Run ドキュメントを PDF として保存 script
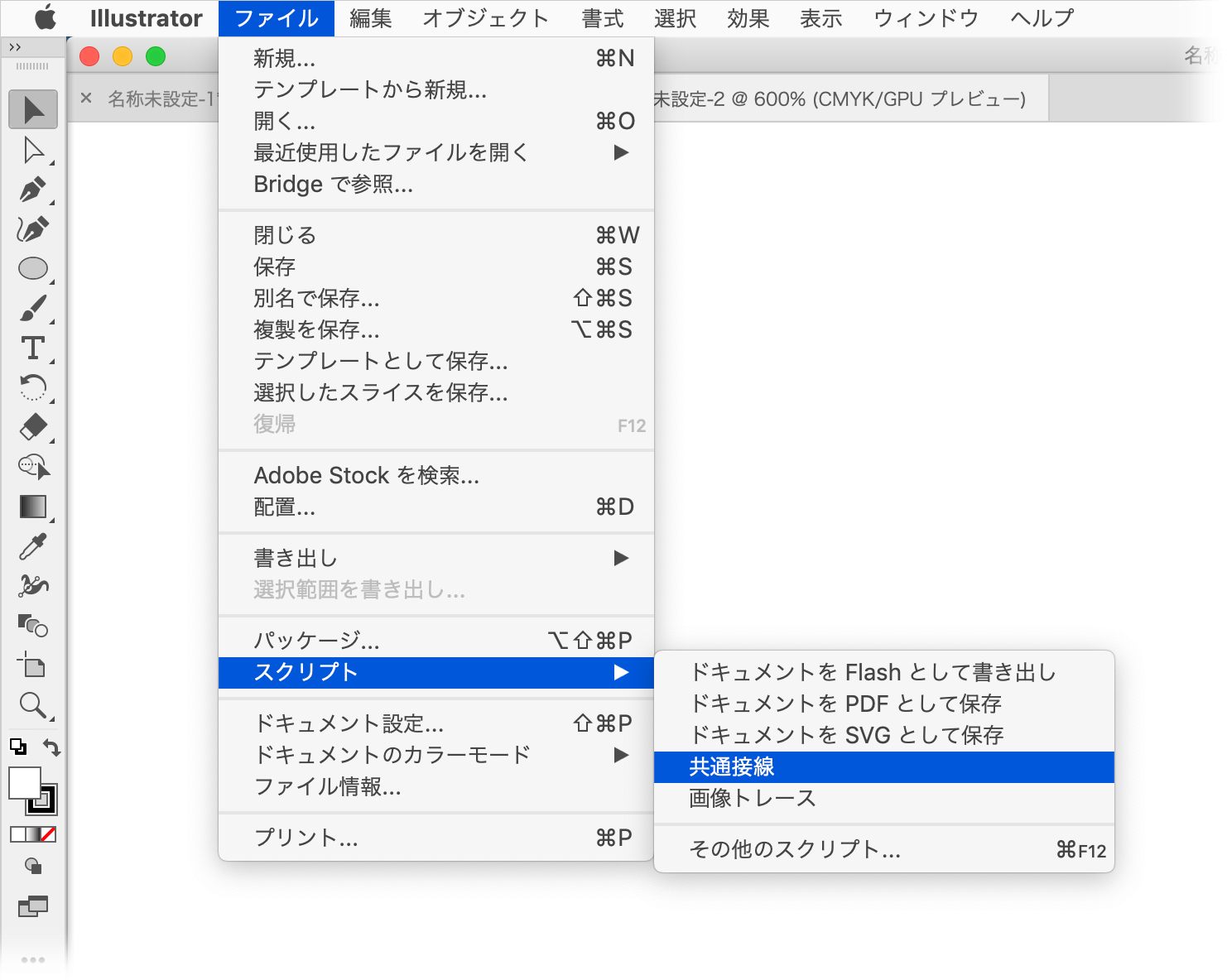This screenshot has width=1227, height=980. 884,704
